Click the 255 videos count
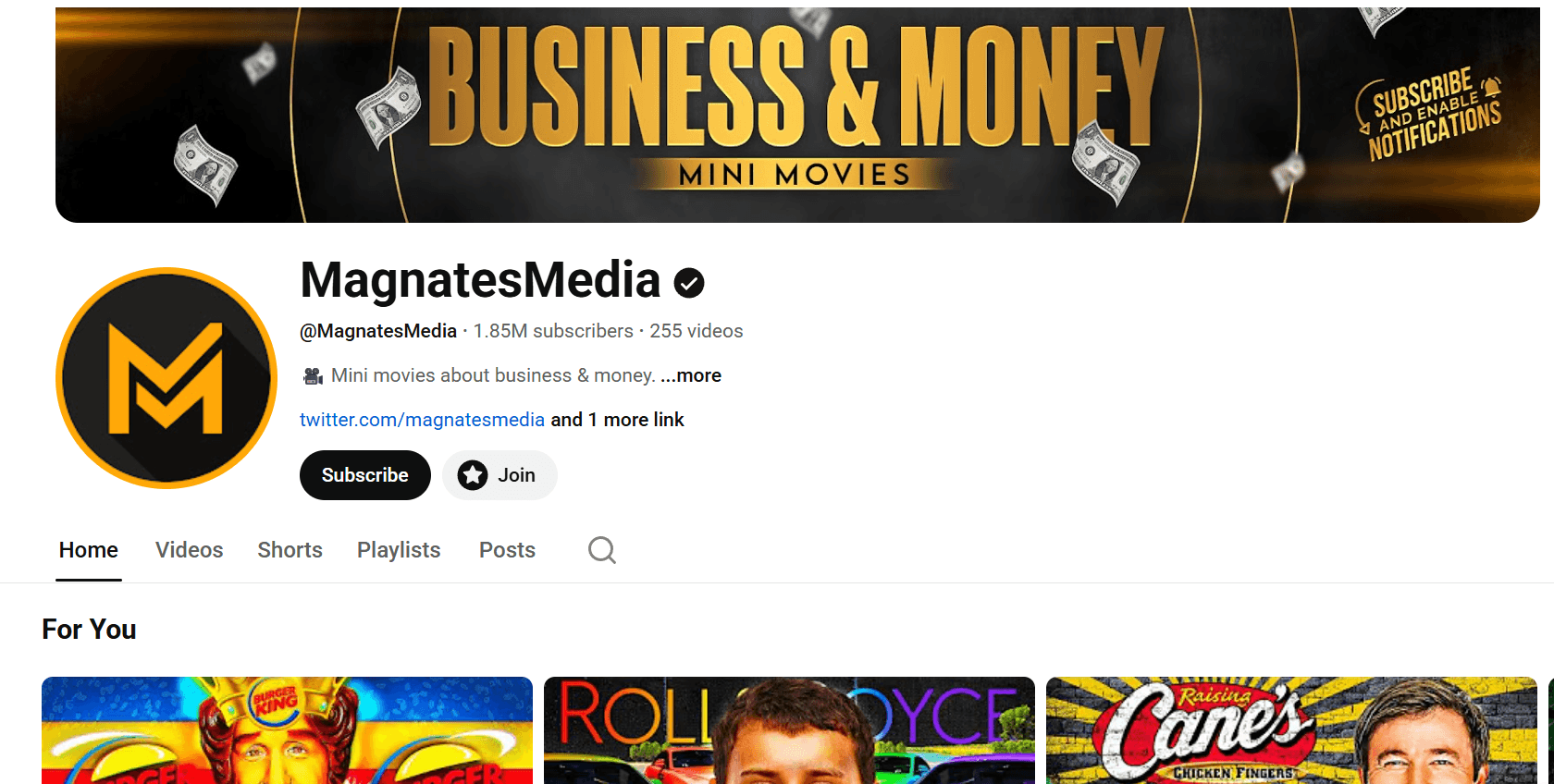This screenshot has height=784, width=1554. tap(696, 331)
